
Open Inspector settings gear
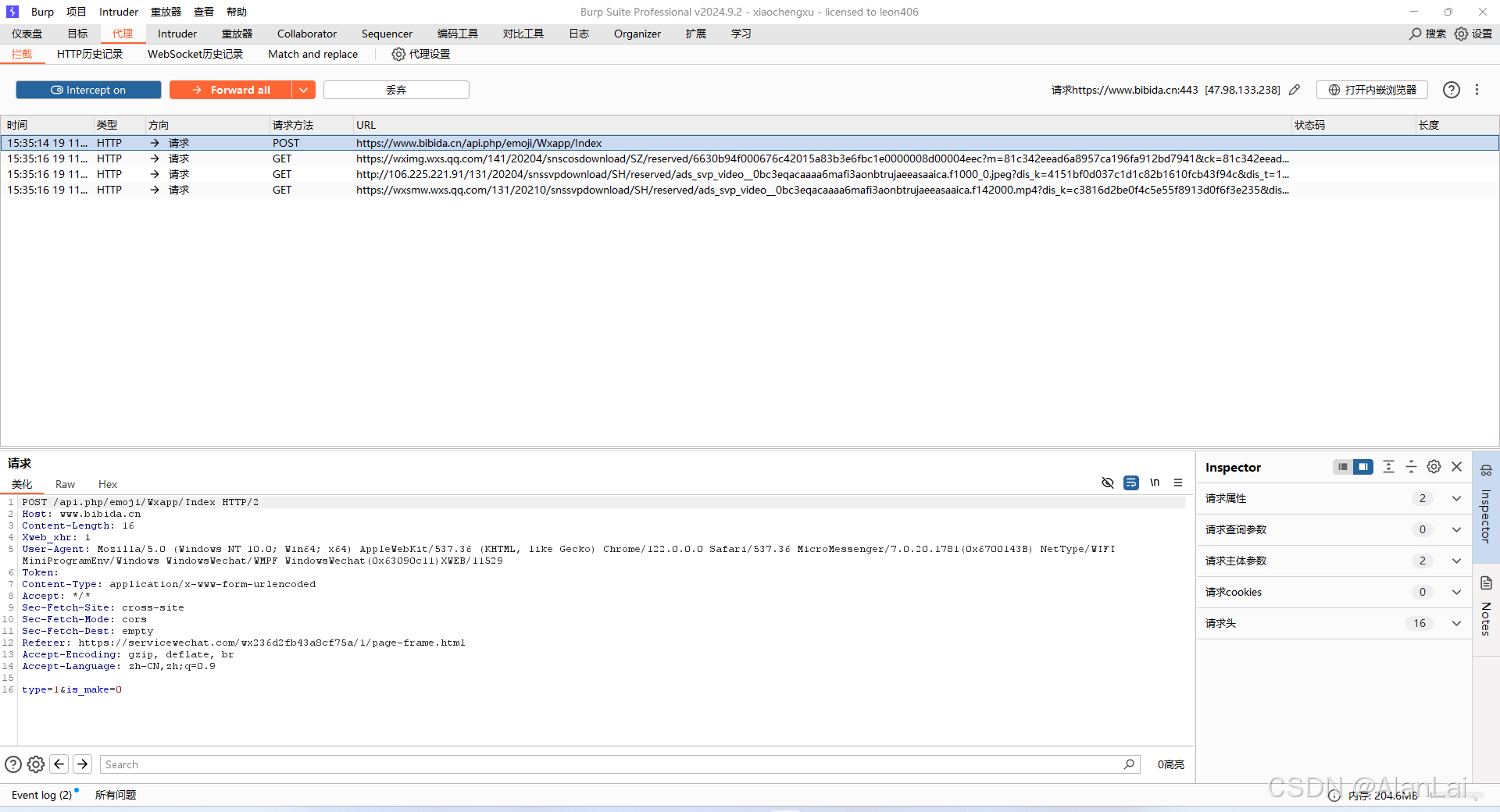pos(1434,467)
